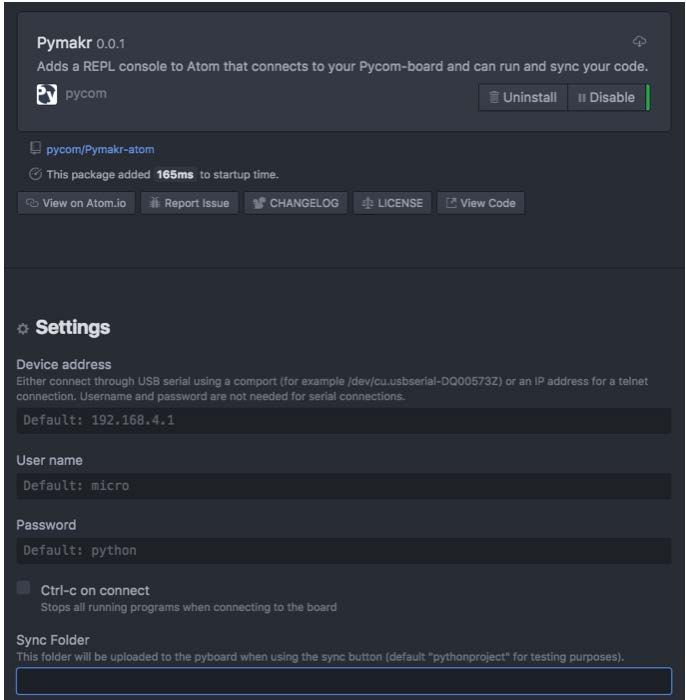Click the User name input field

[344, 486]
